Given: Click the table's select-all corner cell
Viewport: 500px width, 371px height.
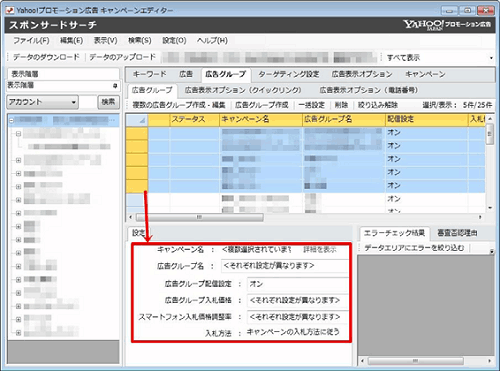Looking at the screenshot, I should pyautogui.click(x=137, y=120).
